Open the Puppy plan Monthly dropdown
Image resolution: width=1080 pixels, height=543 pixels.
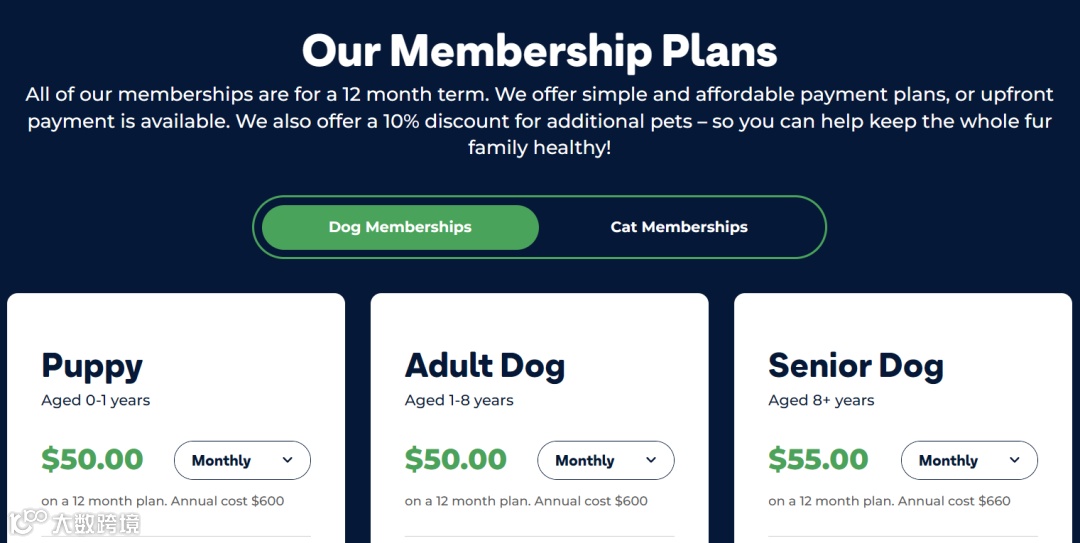click(242, 461)
